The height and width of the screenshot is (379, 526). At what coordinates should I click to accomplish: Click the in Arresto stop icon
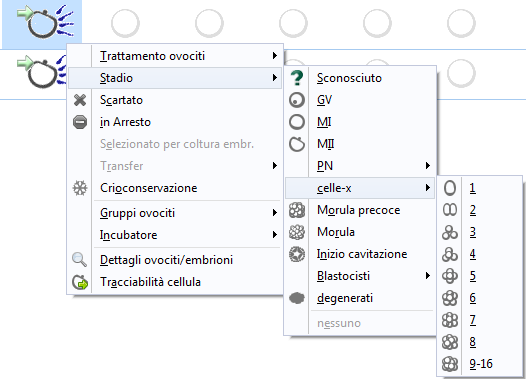point(80,122)
